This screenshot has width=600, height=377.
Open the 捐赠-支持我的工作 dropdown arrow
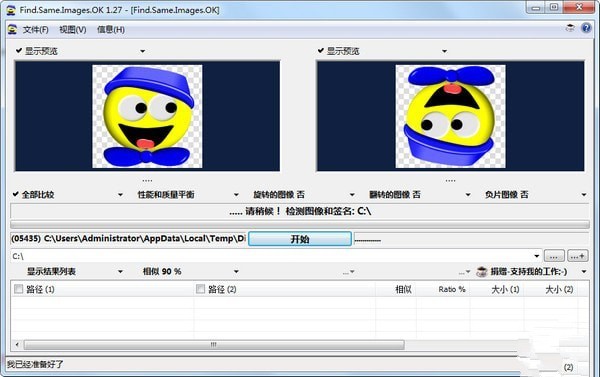coord(584,272)
